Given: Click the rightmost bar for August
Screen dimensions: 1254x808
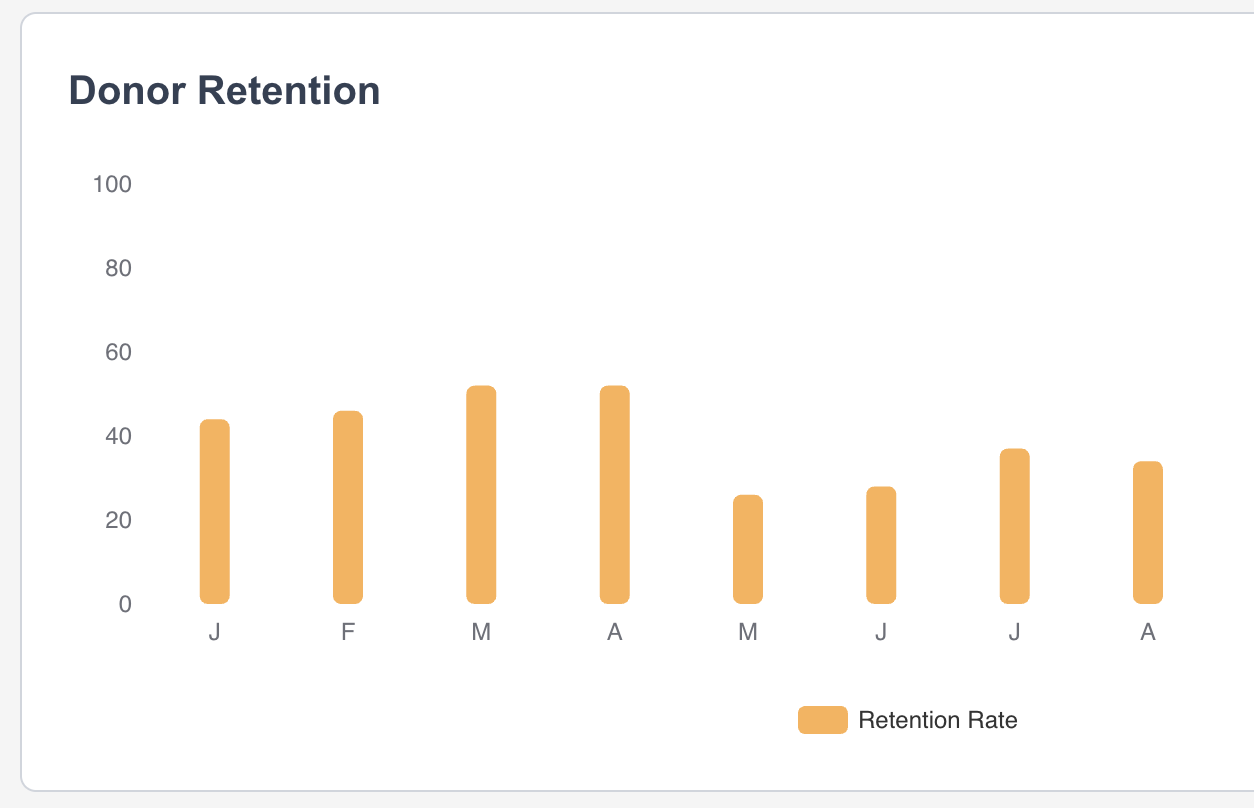Looking at the screenshot, I should pos(1148,532).
